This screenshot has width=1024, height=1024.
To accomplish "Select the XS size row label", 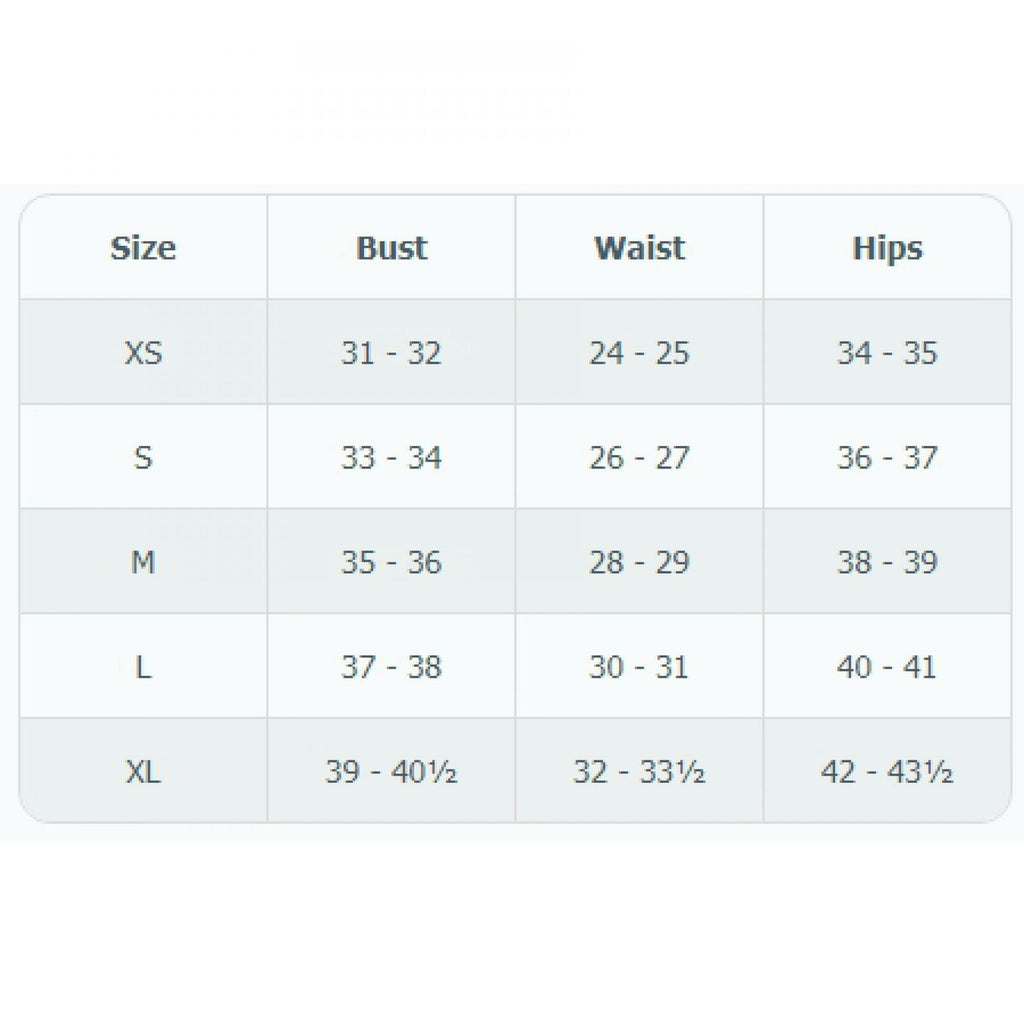I will coord(143,353).
